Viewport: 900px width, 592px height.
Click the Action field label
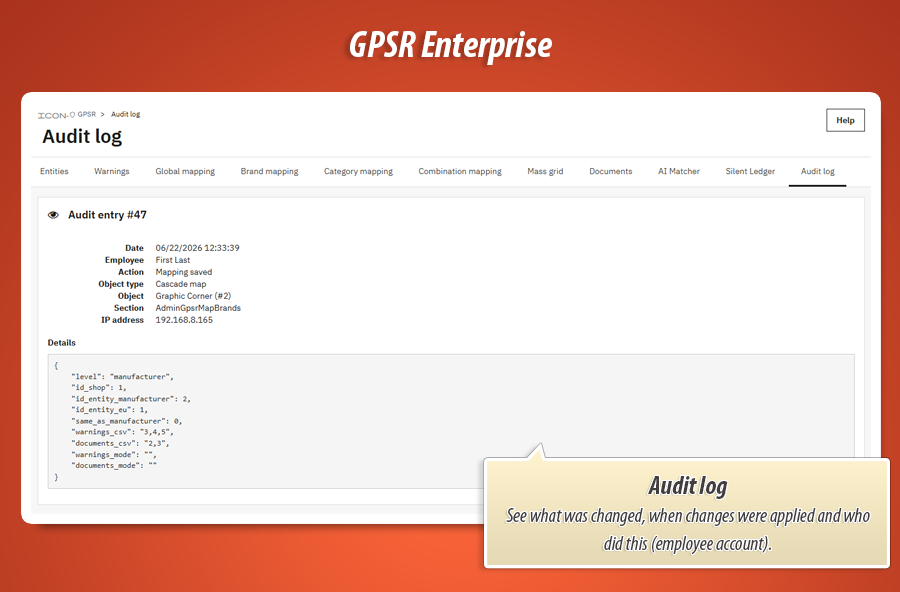tap(131, 272)
